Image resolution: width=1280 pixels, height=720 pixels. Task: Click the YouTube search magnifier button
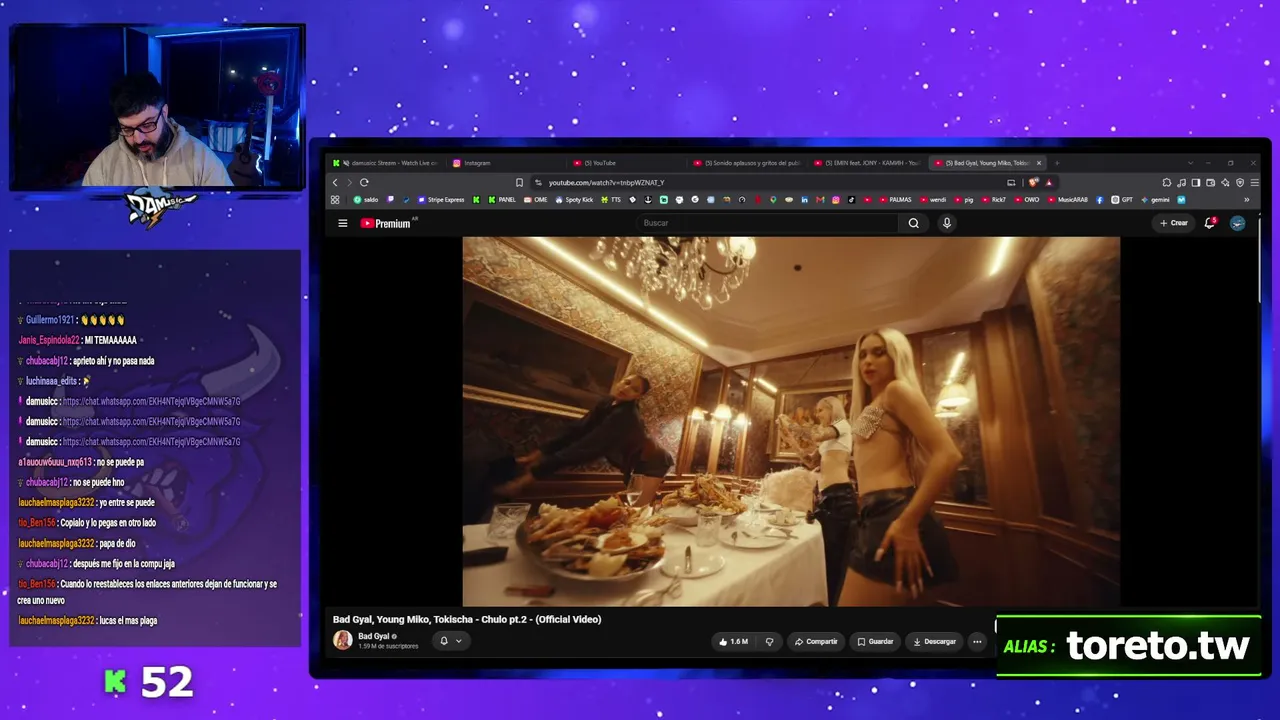(x=913, y=223)
